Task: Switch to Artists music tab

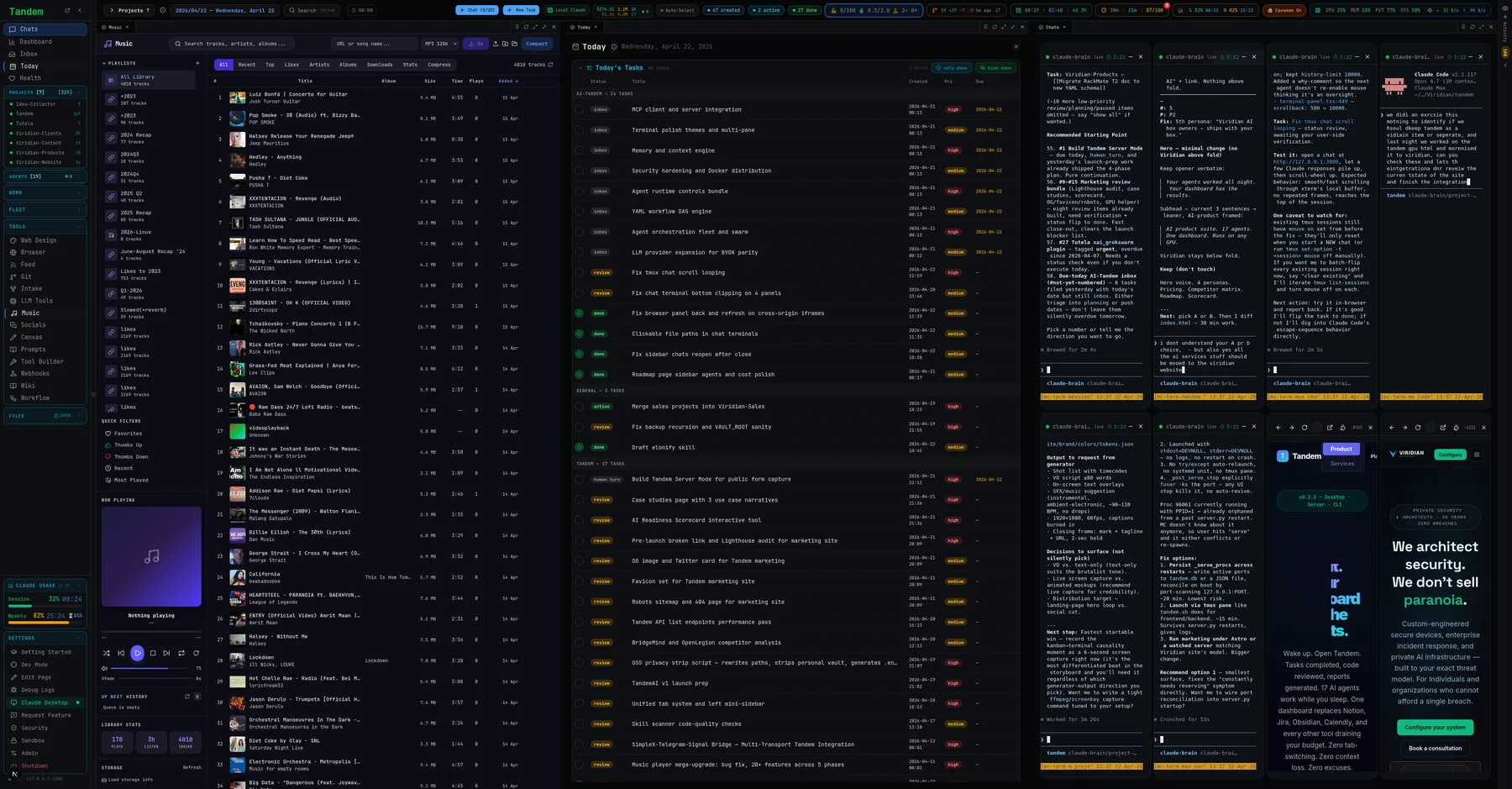Action: [319, 65]
